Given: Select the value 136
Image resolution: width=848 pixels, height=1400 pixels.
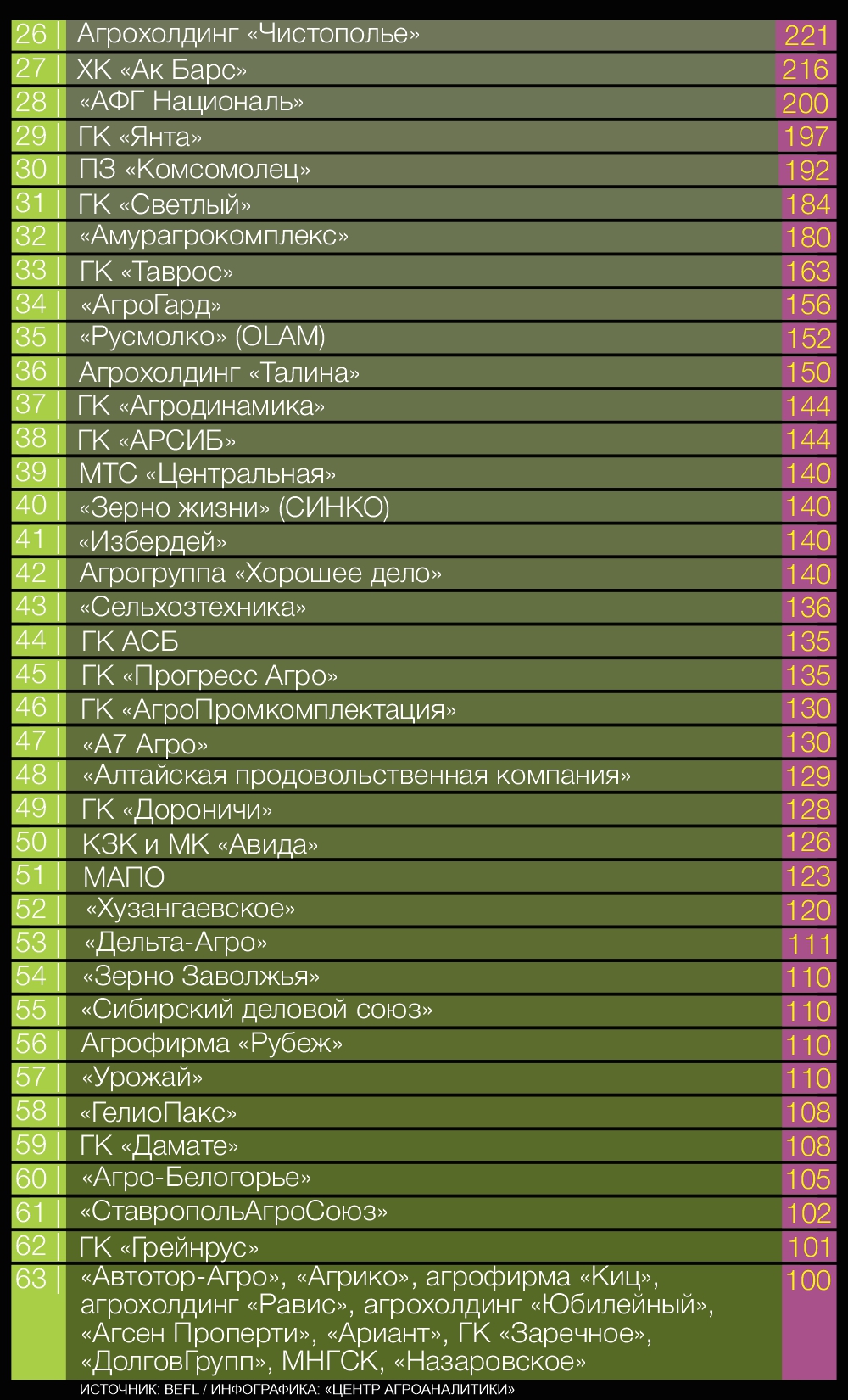Looking at the screenshot, I should [x=809, y=608].
